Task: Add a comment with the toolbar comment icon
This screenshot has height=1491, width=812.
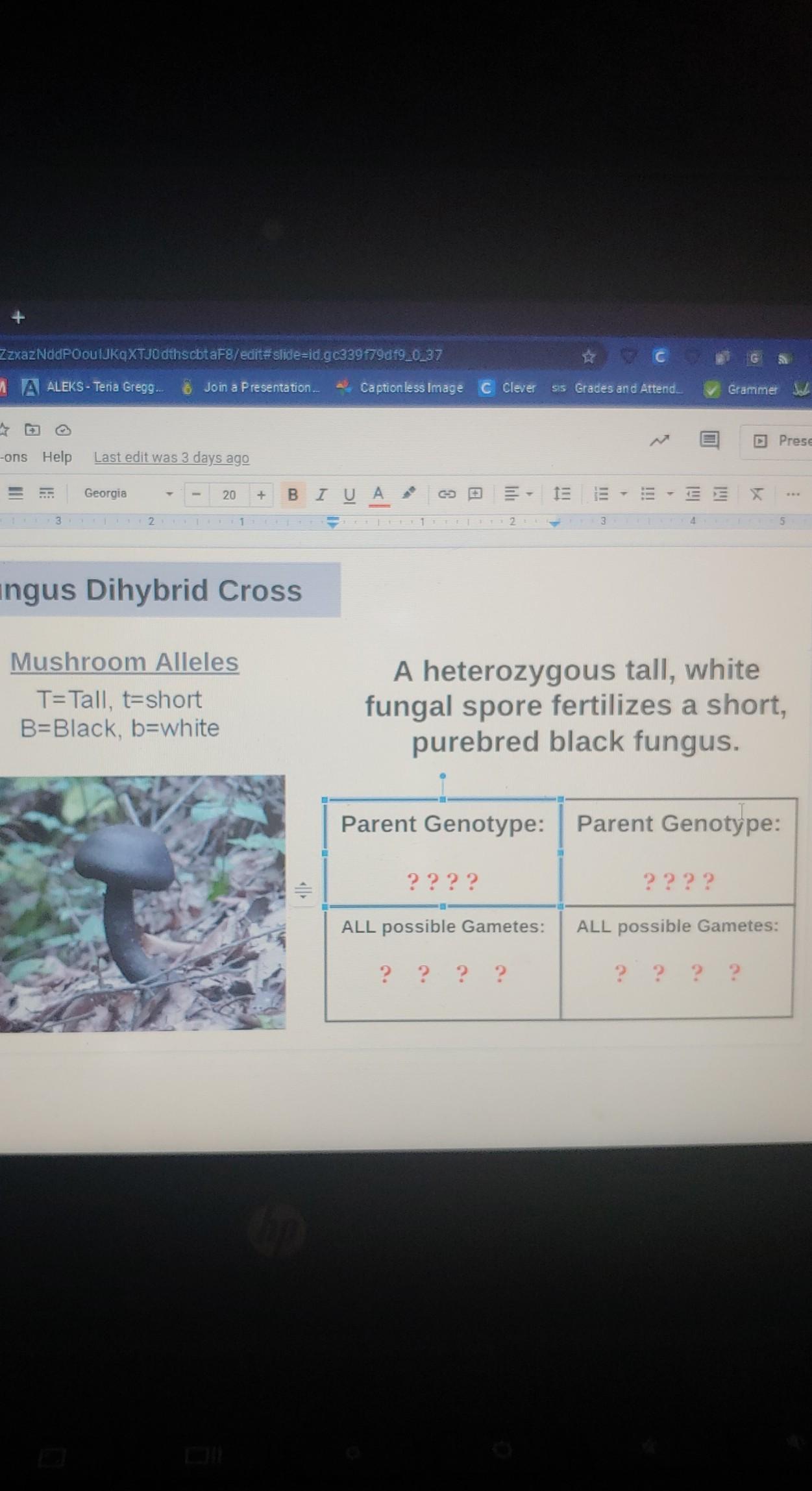Action: point(475,494)
